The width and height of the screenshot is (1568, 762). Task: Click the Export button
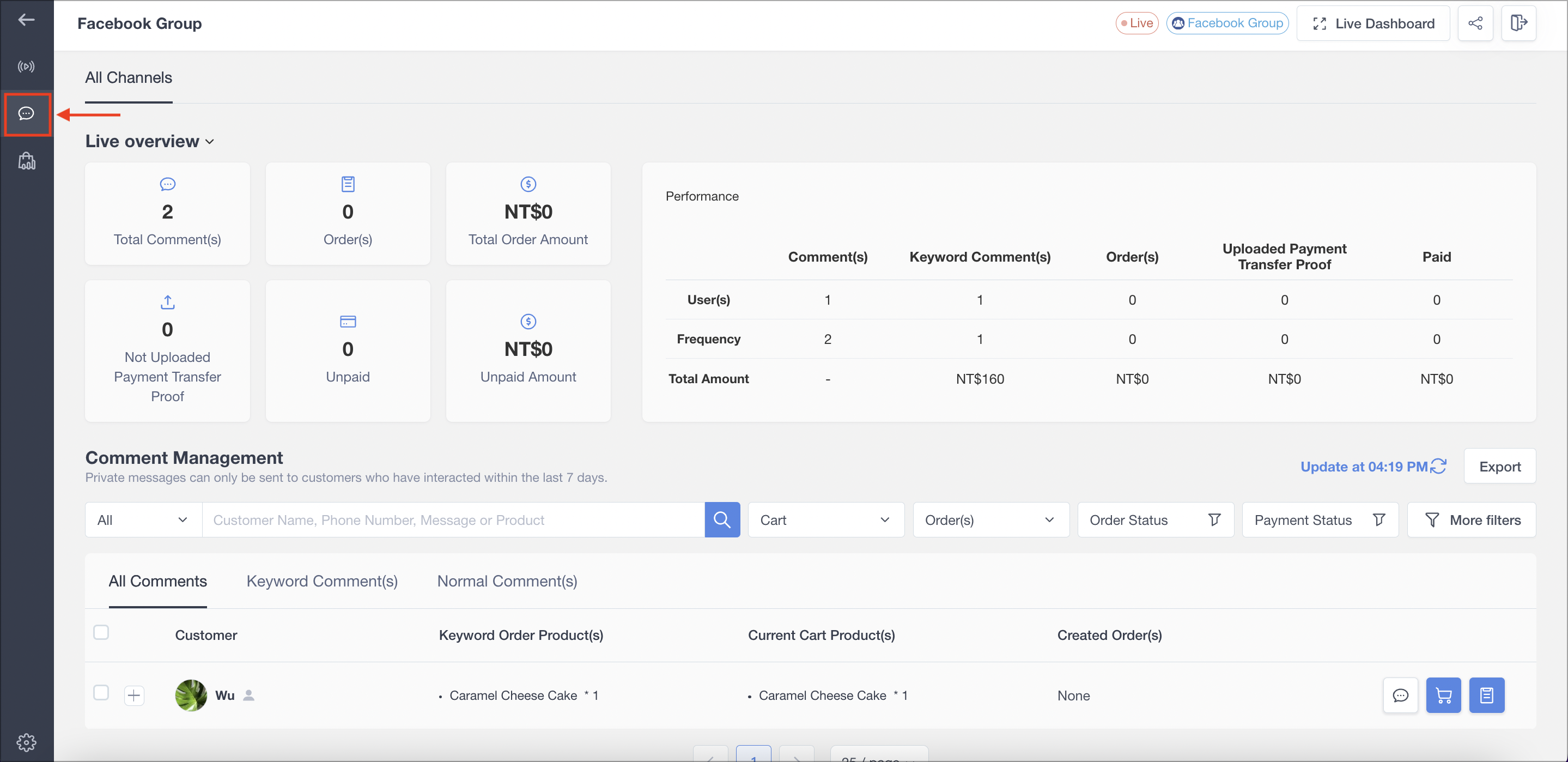click(x=1499, y=466)
